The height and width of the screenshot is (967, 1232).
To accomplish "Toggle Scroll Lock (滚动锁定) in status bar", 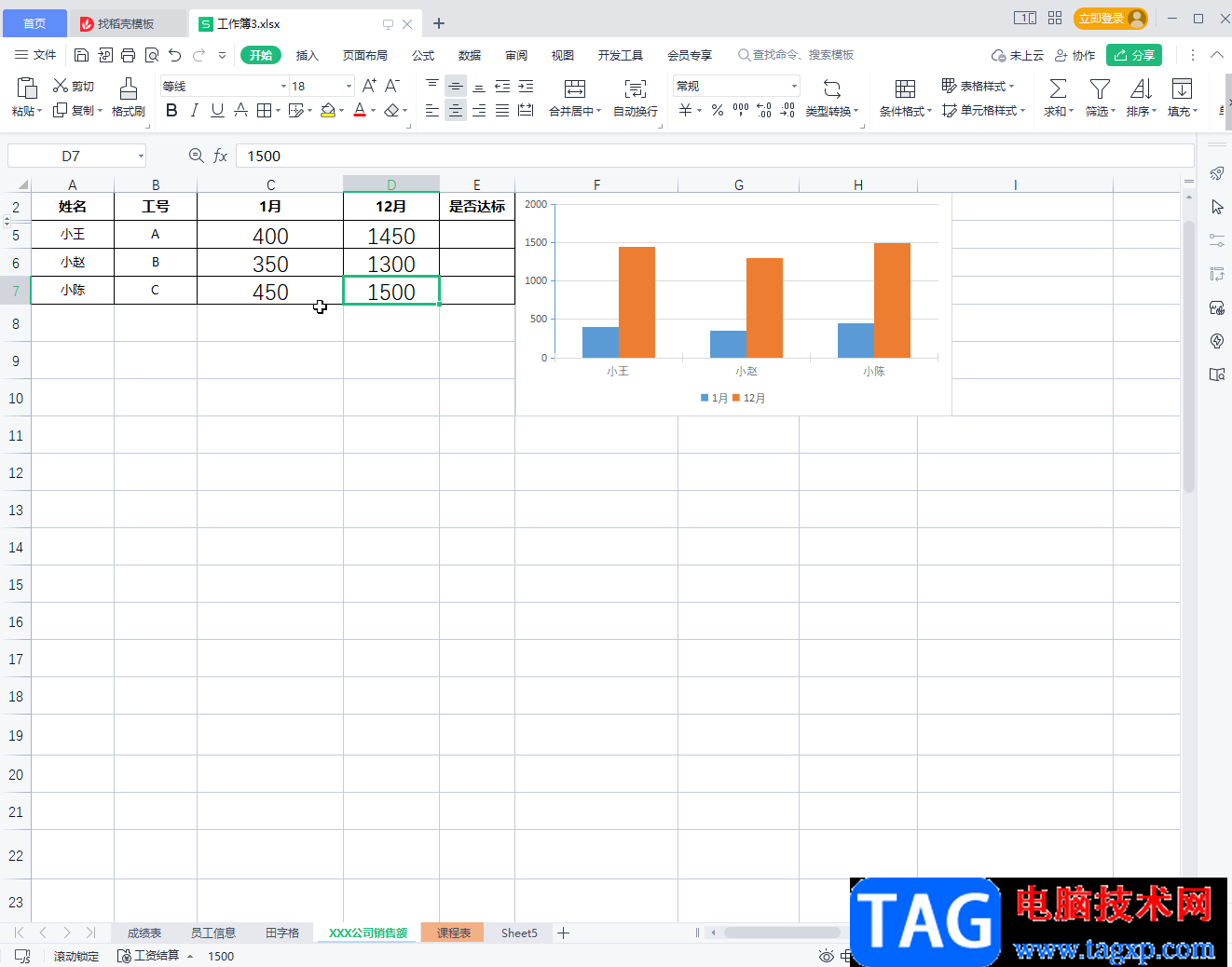I will (76, 956).
